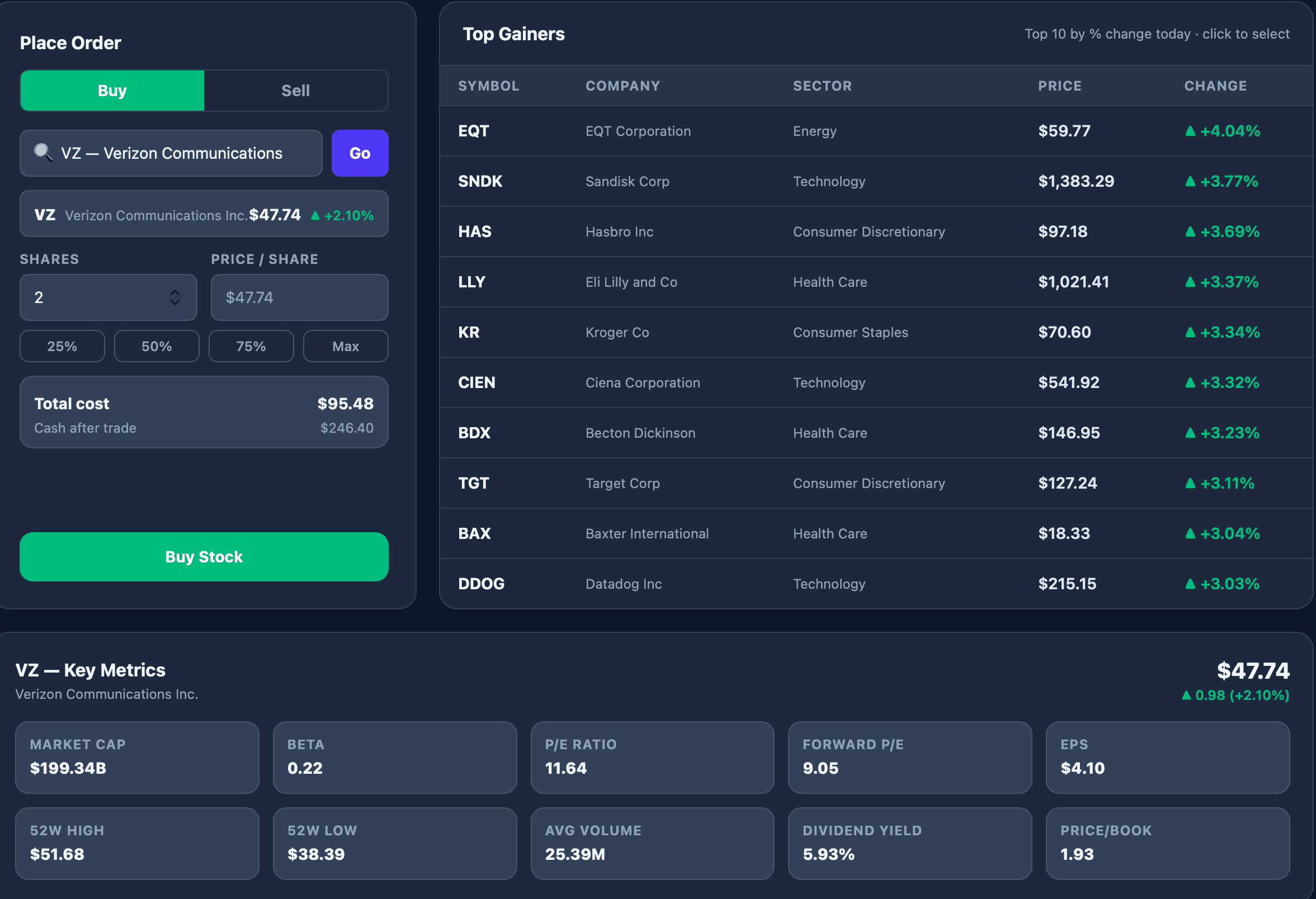
Task: Select the BDX row symbol
Action: 474,434
